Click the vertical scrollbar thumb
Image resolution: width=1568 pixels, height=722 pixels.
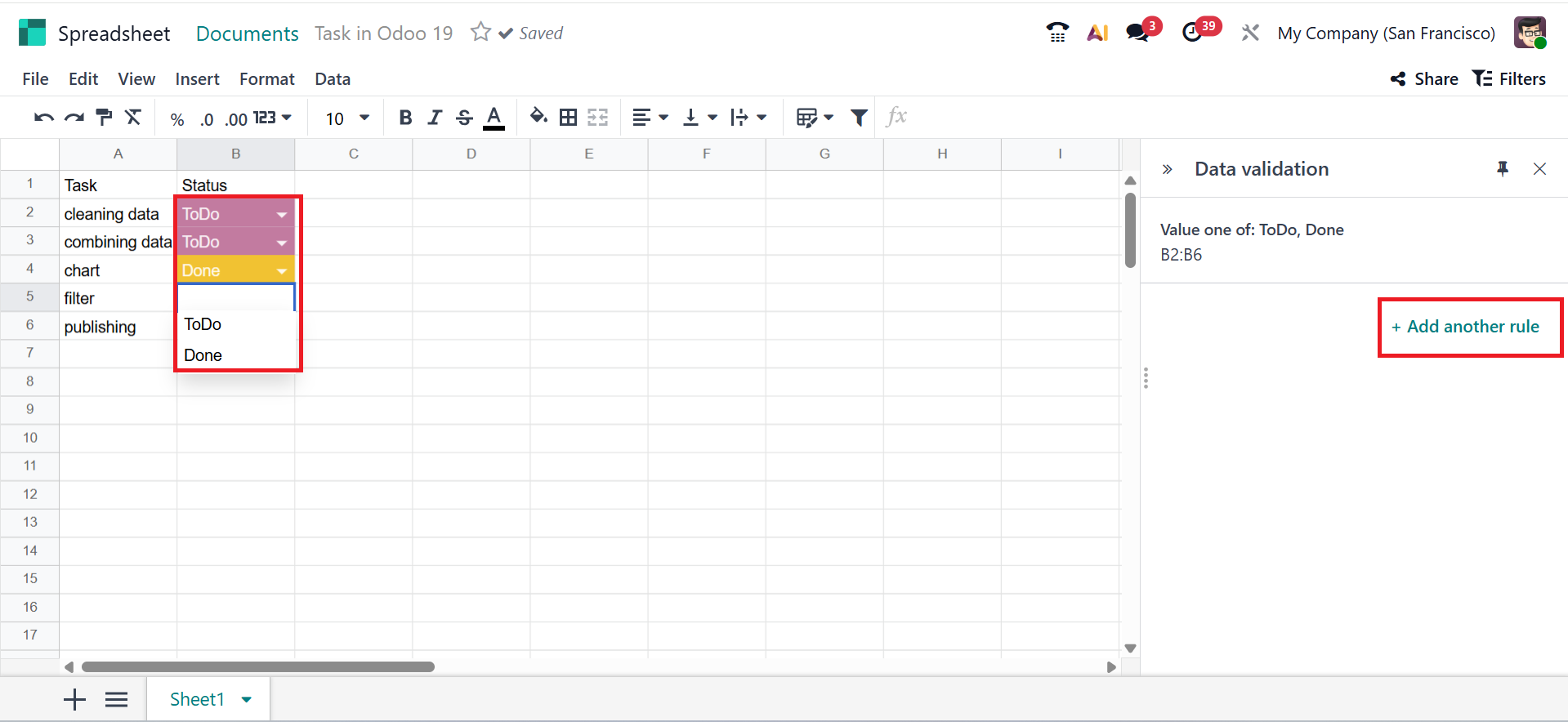coord(1130,230)
